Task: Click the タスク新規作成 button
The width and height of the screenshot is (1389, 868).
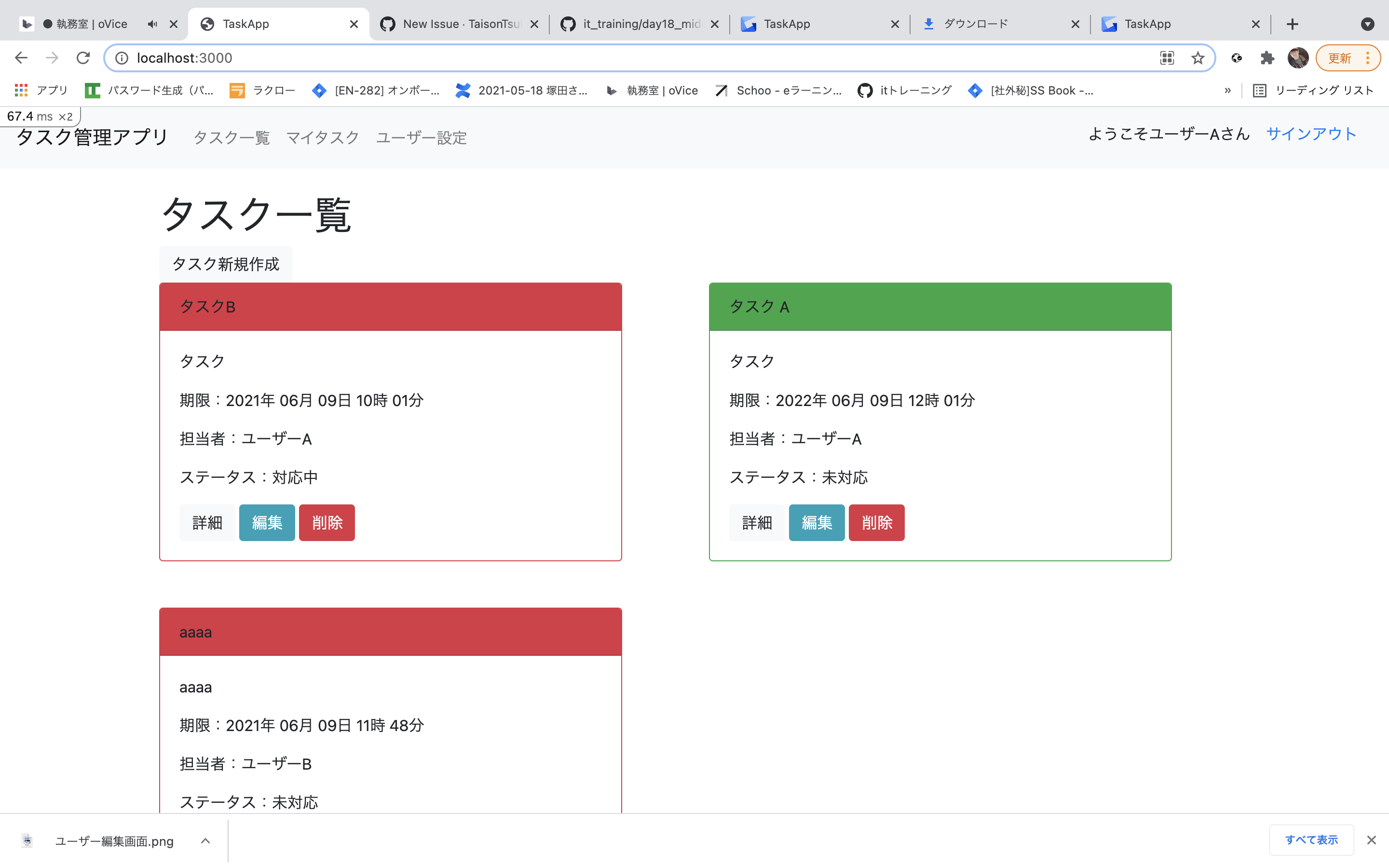Action: [x=226, y=264]
